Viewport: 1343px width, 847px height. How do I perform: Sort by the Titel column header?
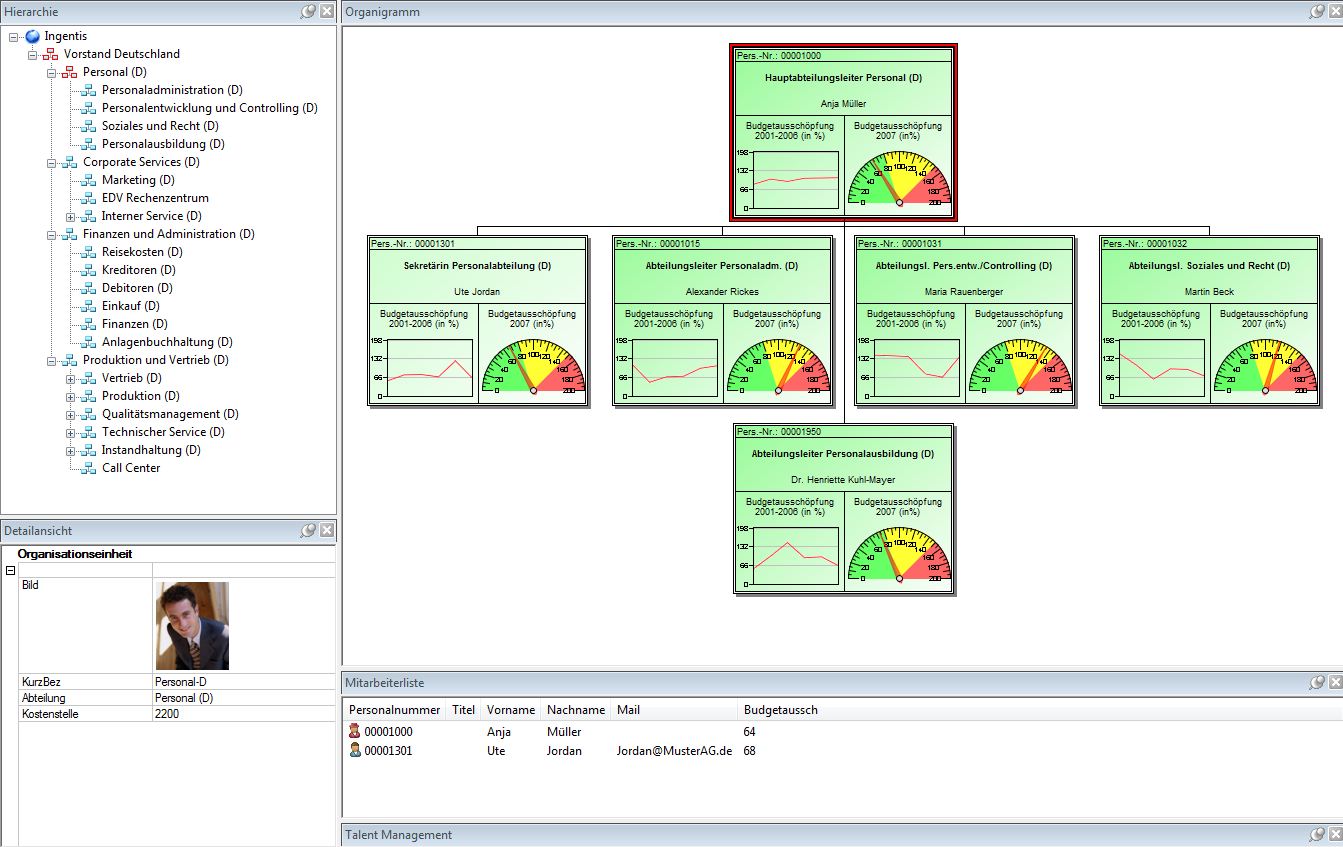pos(464,710)
